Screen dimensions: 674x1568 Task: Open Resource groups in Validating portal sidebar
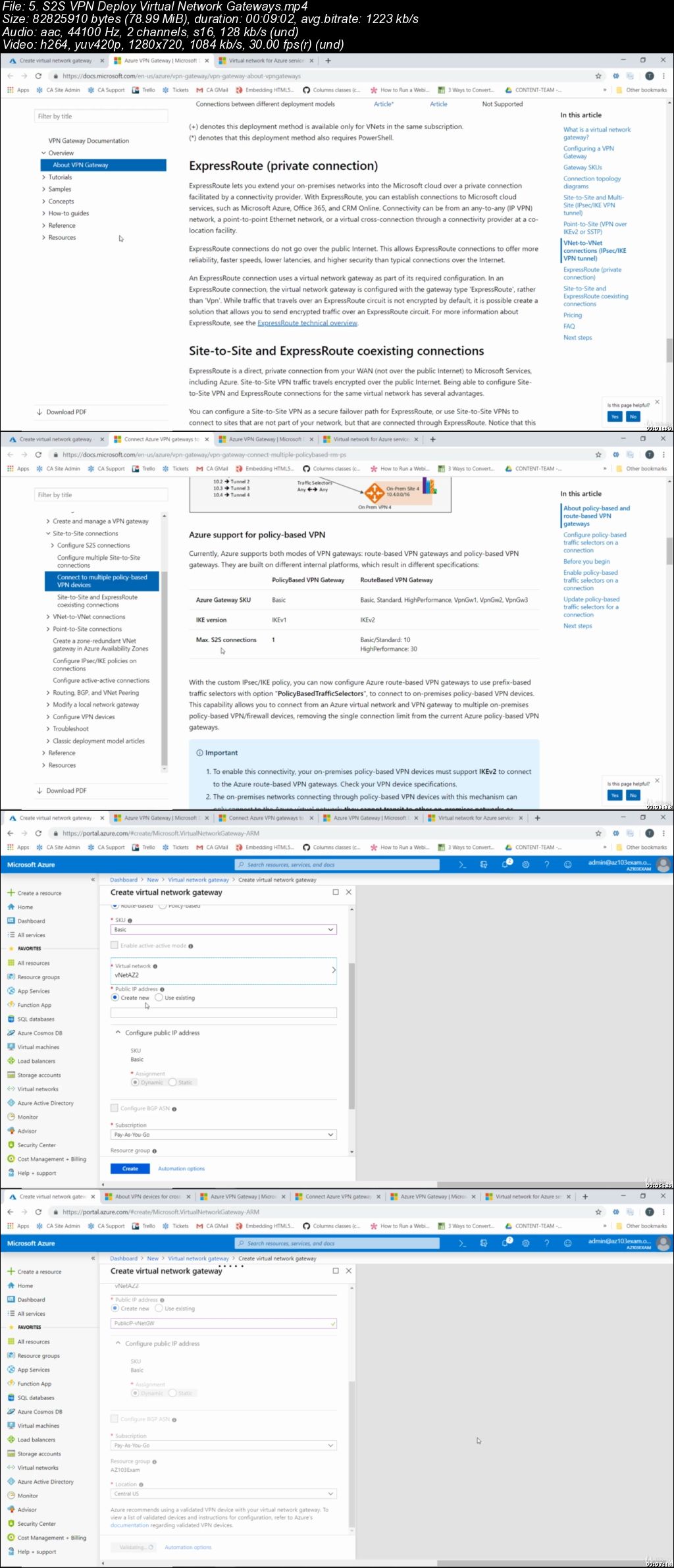(38, 1355)
